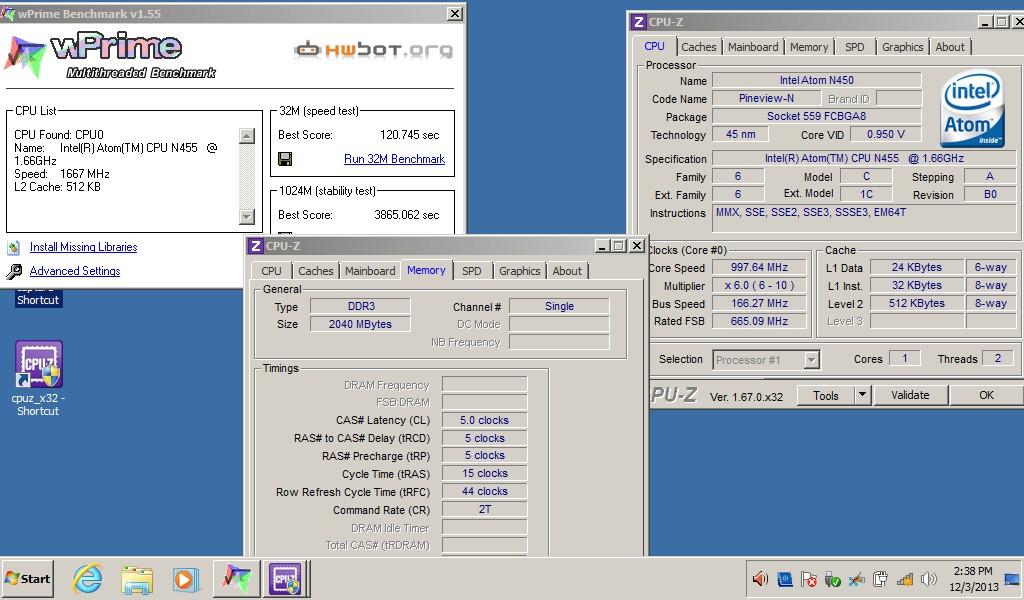
Task: Click the Bus Speed value 166.27 MHz
Action: click(x=759, y=304)
